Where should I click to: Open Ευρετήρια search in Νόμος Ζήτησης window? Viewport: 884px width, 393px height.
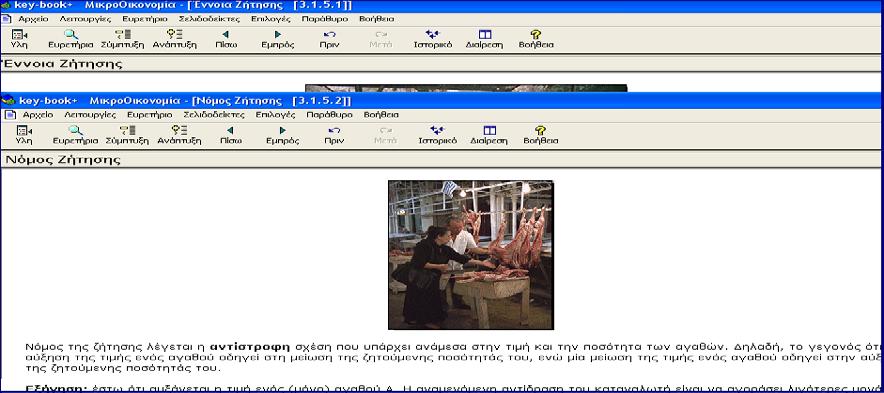tap(76, 135)
